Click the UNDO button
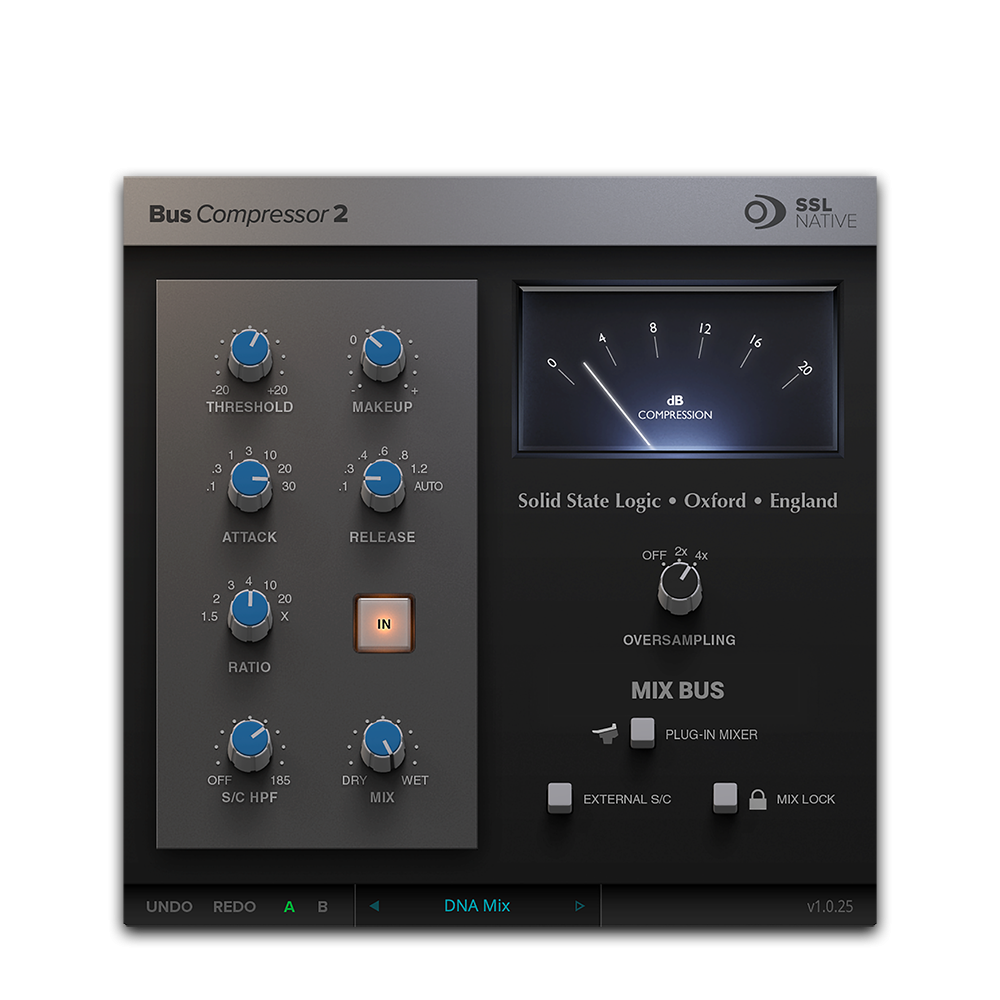1000x1000 pixels. 169,906
